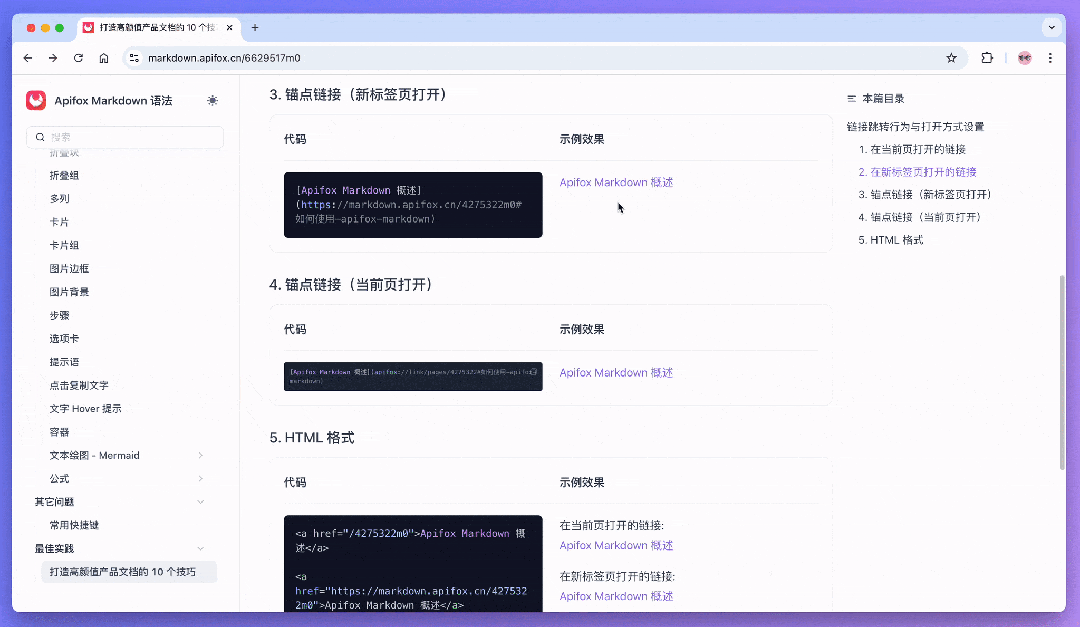The height and width of the screenshot is (627, 1080).
Task: Jump to 链接跳转行为与打开方式设置 in outline
Action: click(x=915, y=127)
